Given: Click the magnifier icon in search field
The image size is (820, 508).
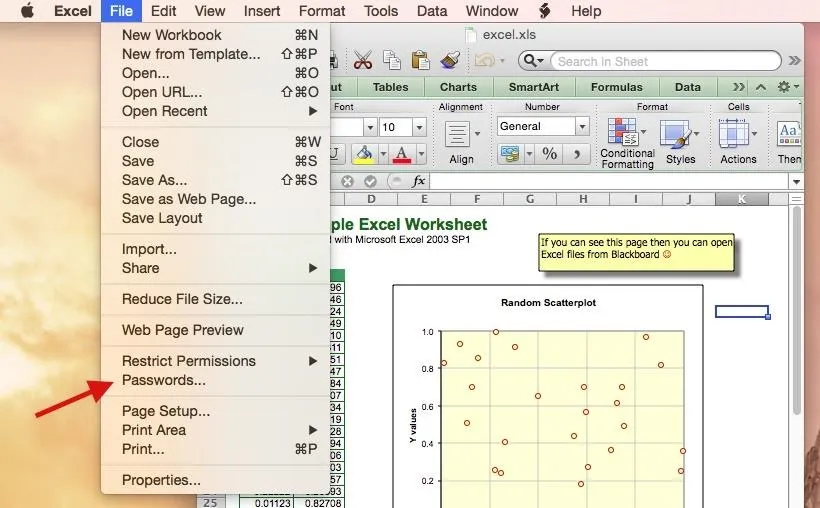Looking at the screenshot, I should [x=531, y=61].
